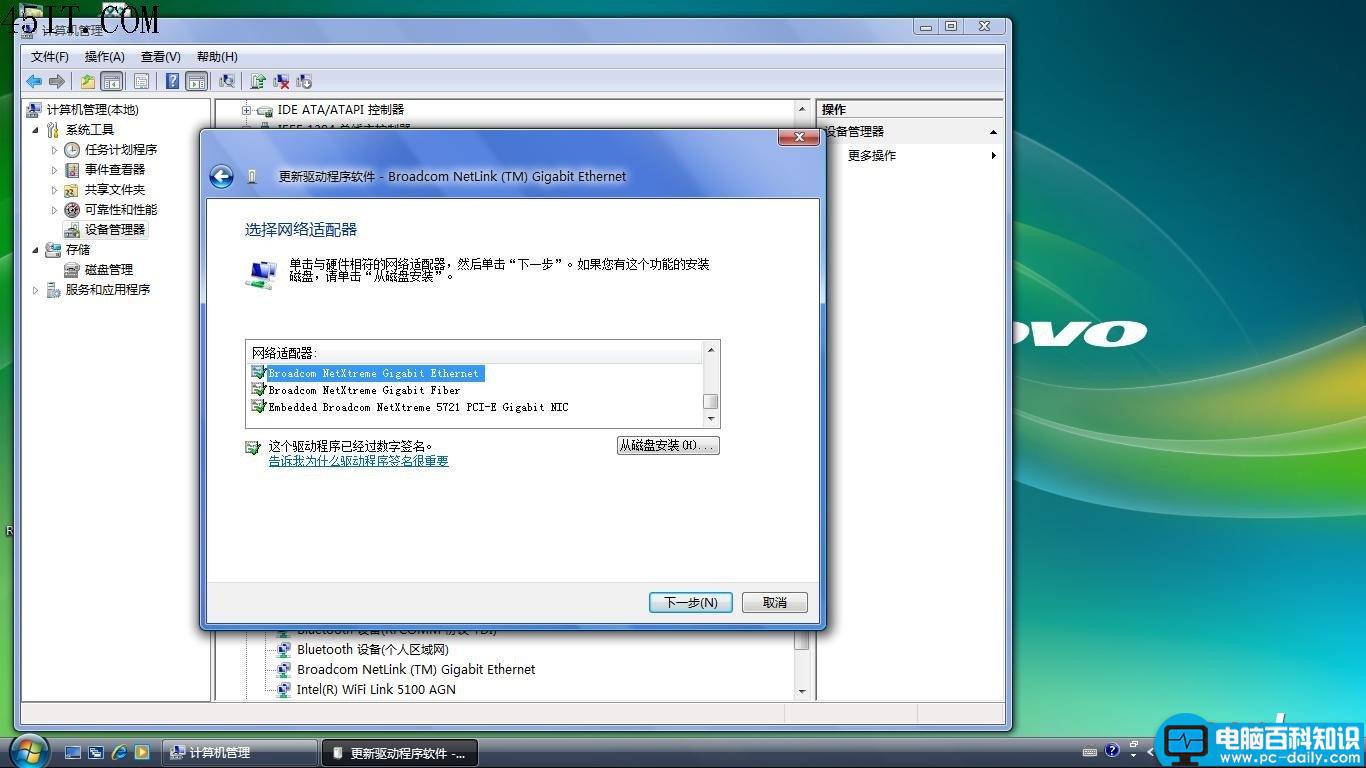Viewport: 1366px width, 768px height.
Task: Open Internet Explorer from quick launch
Action: click(x=119, y=752)
